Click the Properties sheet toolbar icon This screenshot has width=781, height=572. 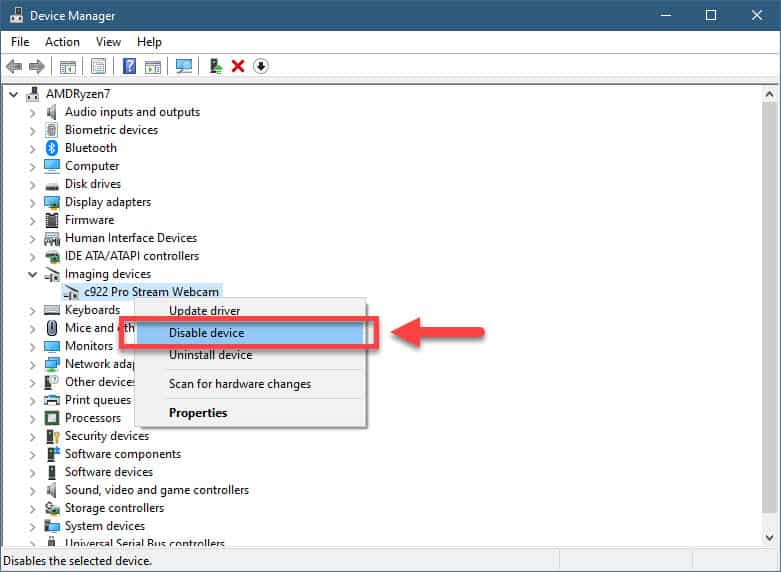[x=99, y=66]
